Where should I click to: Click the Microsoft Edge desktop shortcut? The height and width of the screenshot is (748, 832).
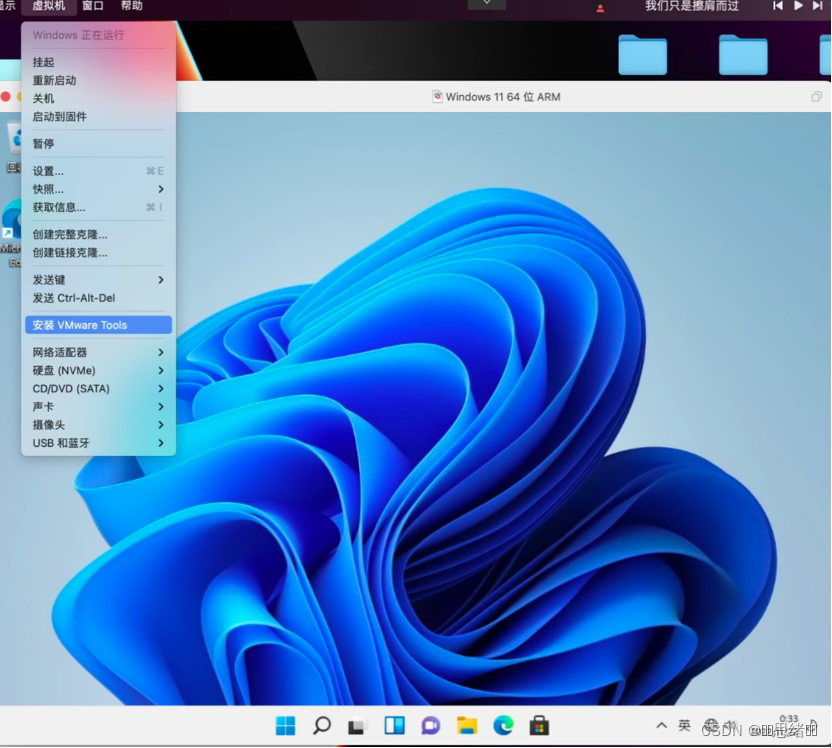click(x=11, y=232)
